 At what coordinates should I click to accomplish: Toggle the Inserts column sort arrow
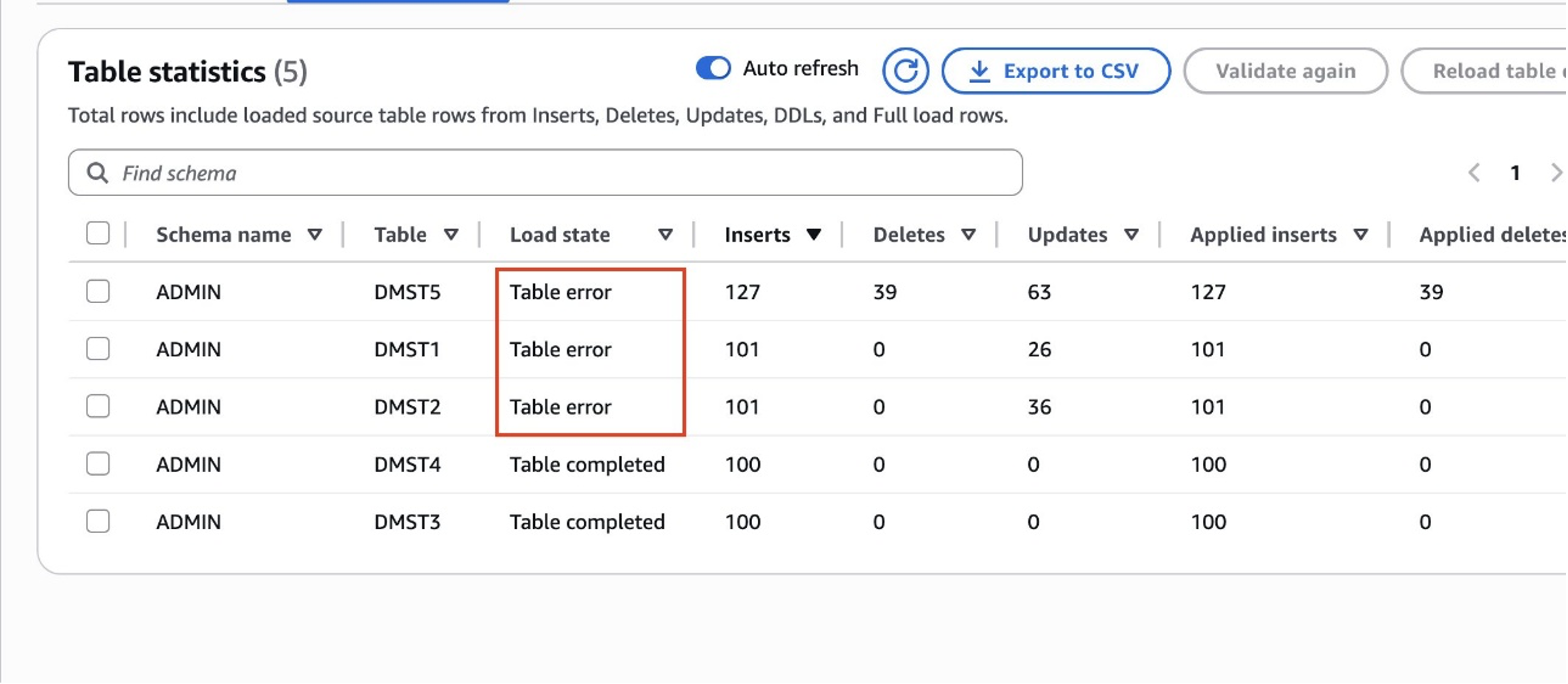(814, 234)
